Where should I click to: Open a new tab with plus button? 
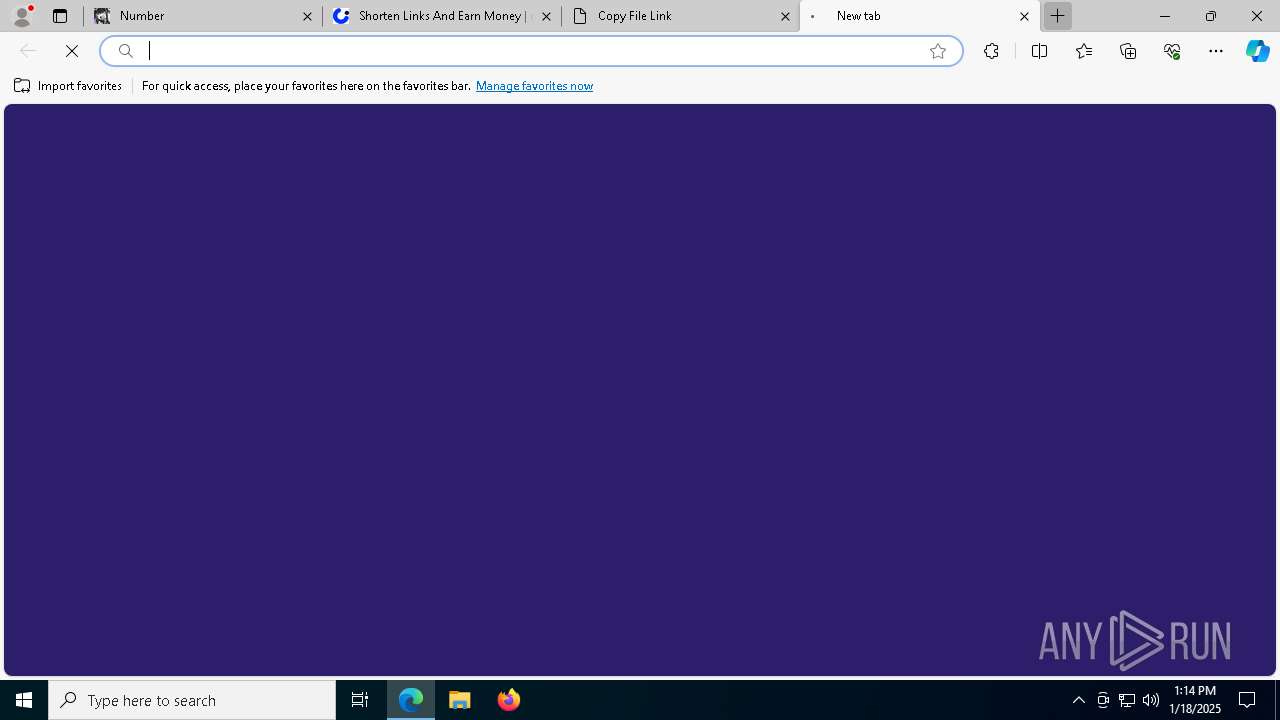coord(1057,16)
